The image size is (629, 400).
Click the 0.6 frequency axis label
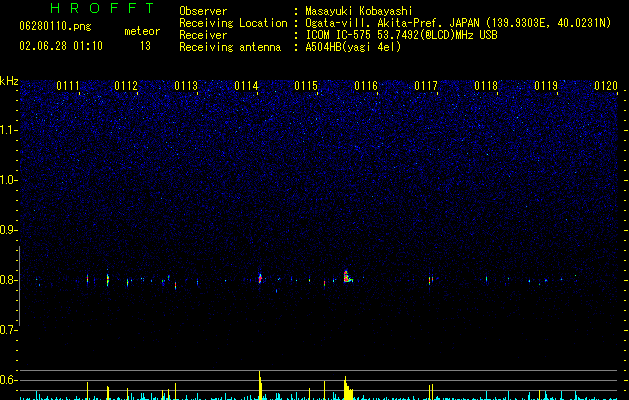9,380
